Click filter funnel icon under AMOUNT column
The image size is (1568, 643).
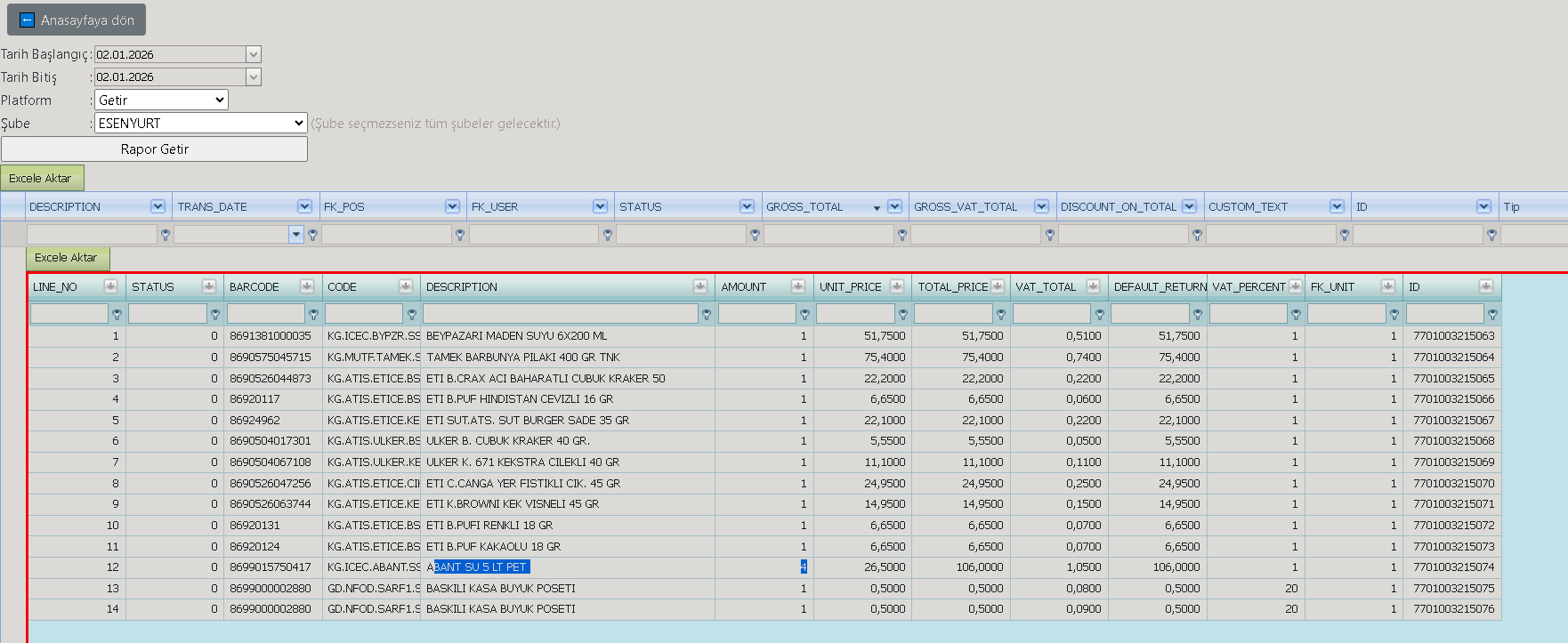[x=804, y=315]
